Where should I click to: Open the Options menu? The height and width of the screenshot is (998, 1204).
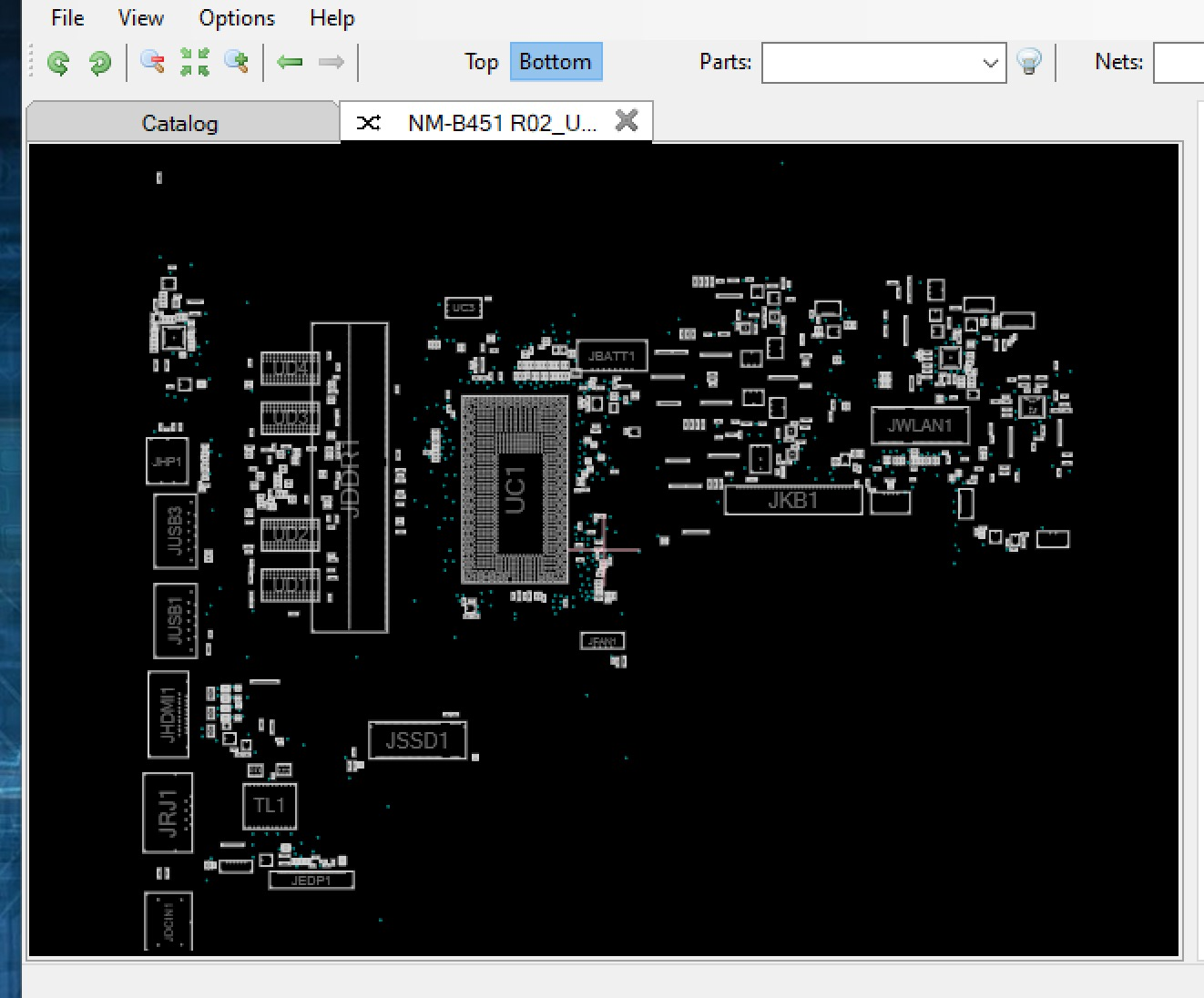coord(237,18)
